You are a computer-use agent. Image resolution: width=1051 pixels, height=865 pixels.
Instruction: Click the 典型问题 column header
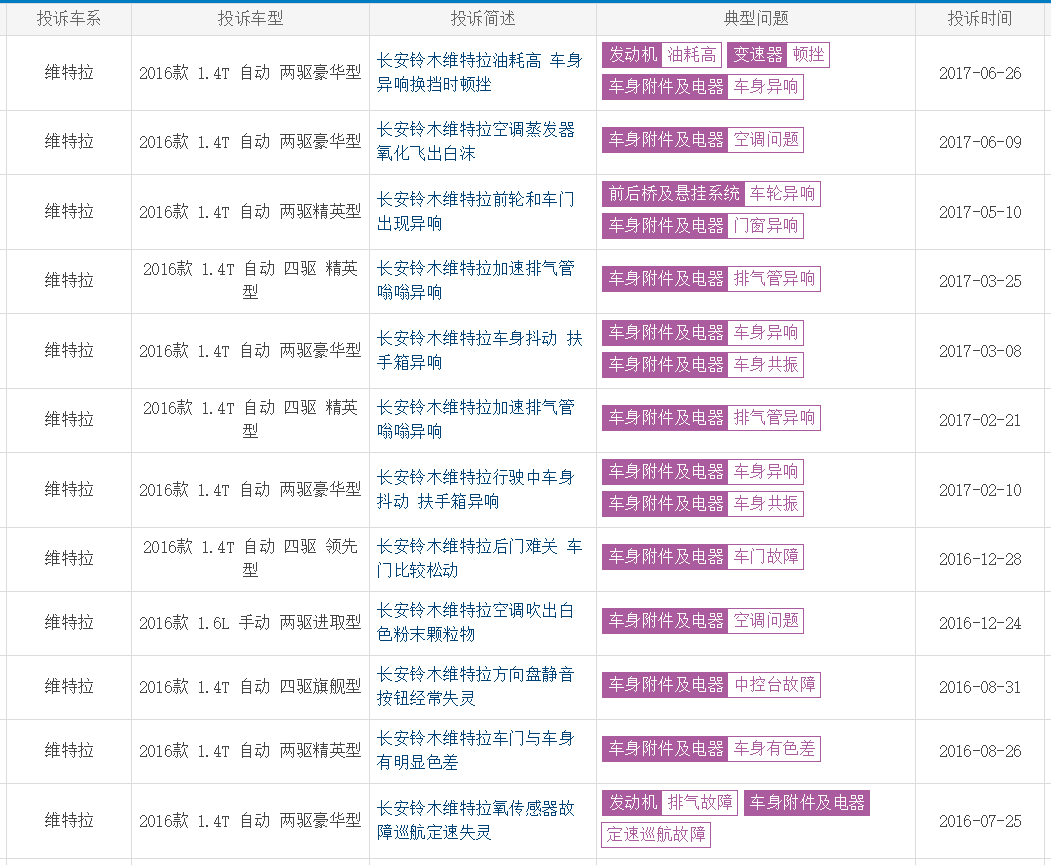point(756,19)
